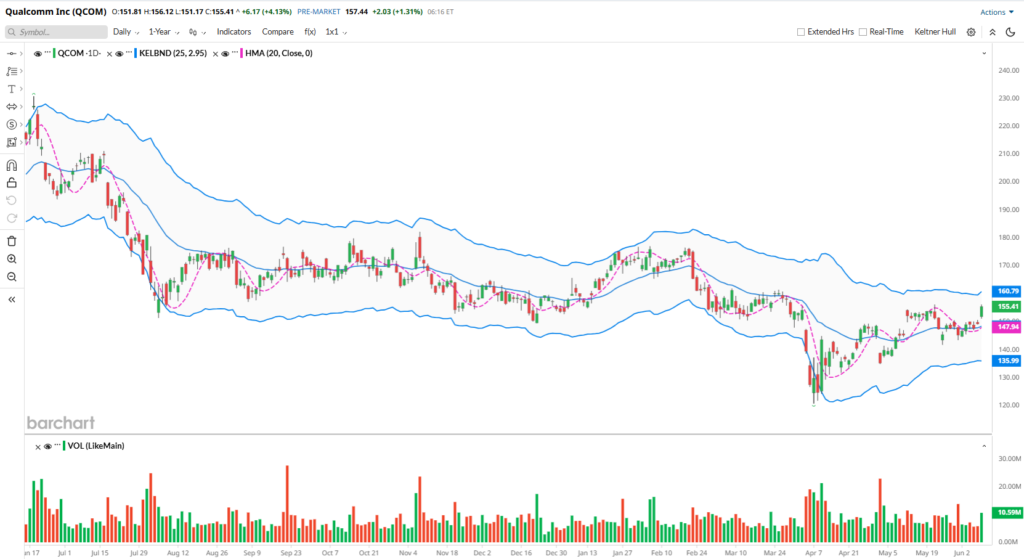The width and height of the screenshot is (1024, 559).
Task: Tick the Real-Time checkbox
Action: 864,32
